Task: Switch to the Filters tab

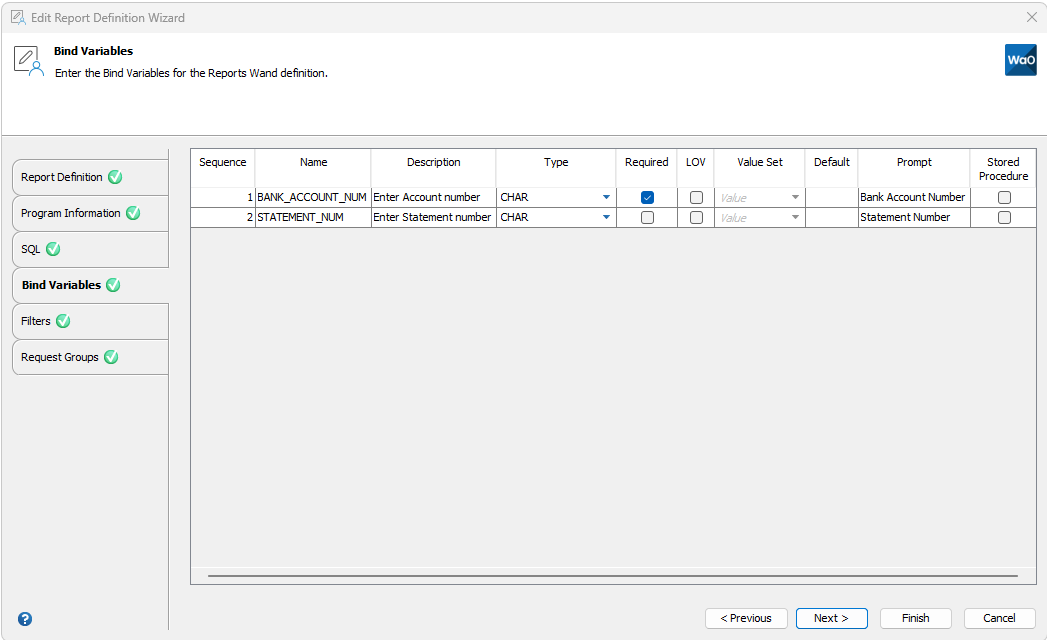Action: pyautogui.click(x=36, y=321)
